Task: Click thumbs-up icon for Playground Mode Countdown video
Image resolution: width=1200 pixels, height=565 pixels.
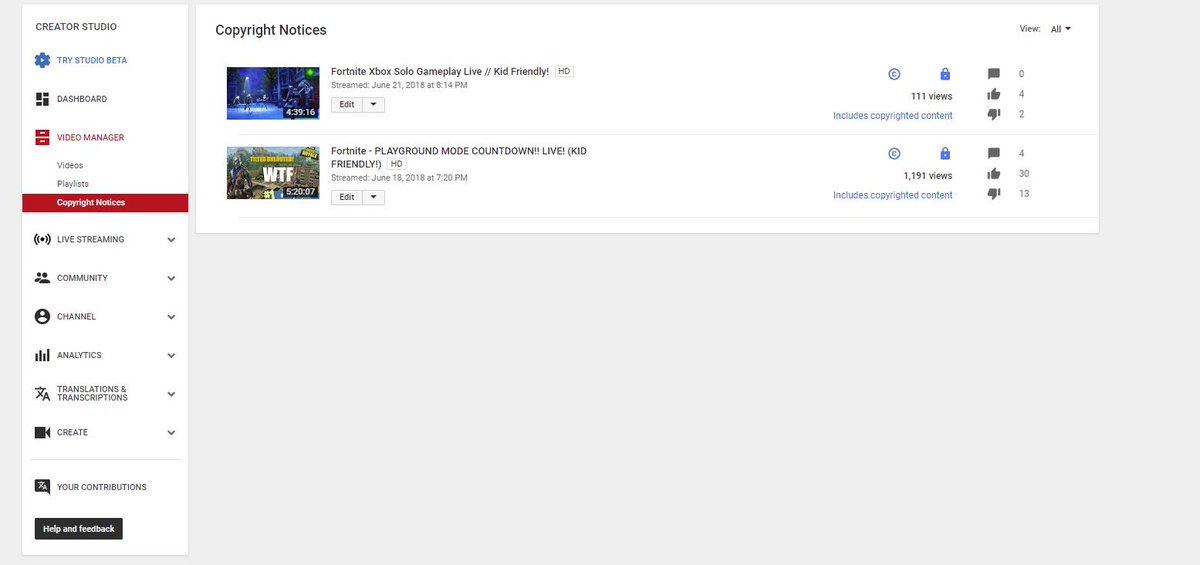Action: [994, 174]
